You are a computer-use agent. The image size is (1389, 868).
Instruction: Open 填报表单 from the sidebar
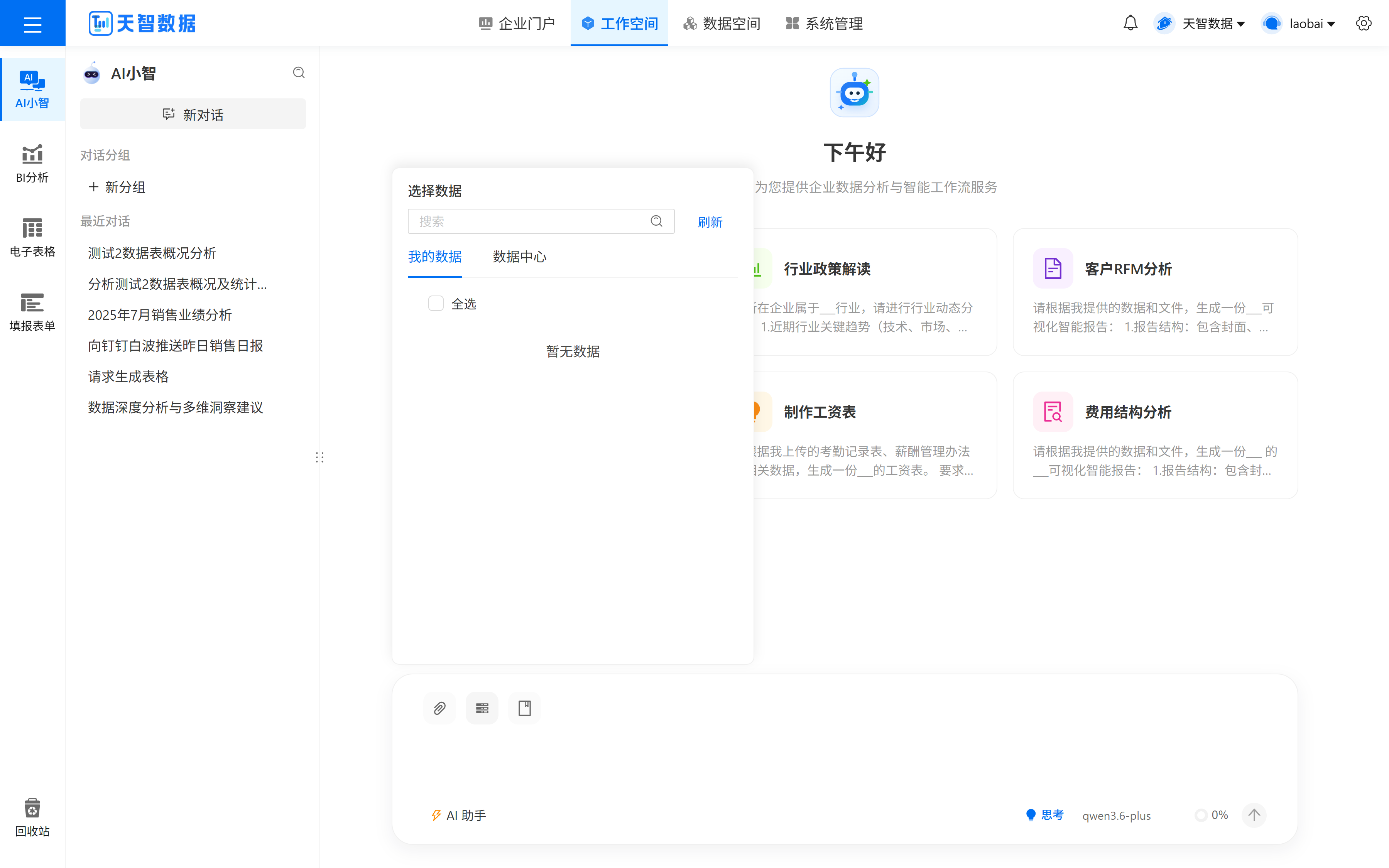[x=33, y=312]
